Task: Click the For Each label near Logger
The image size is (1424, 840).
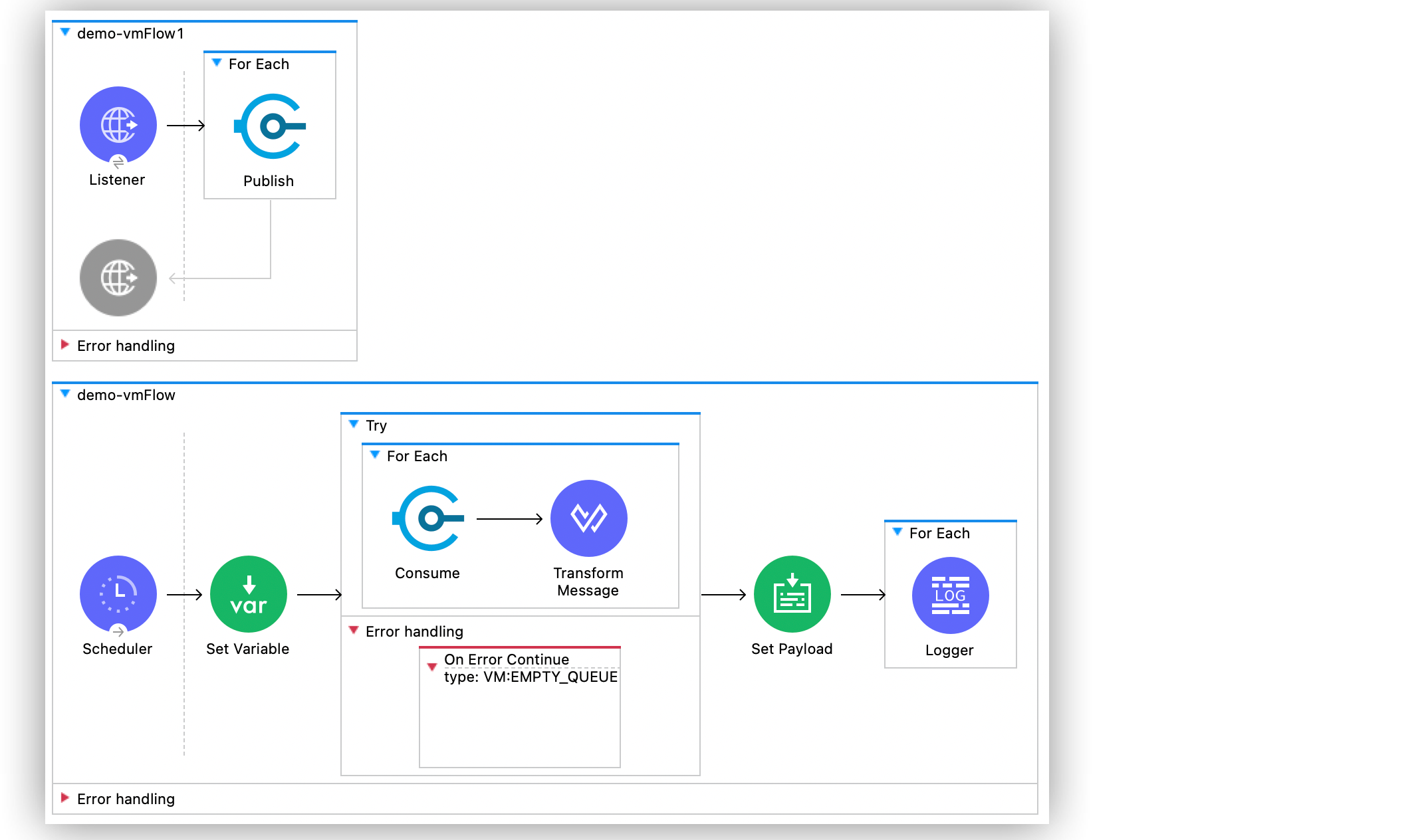Action: [939, 532]
